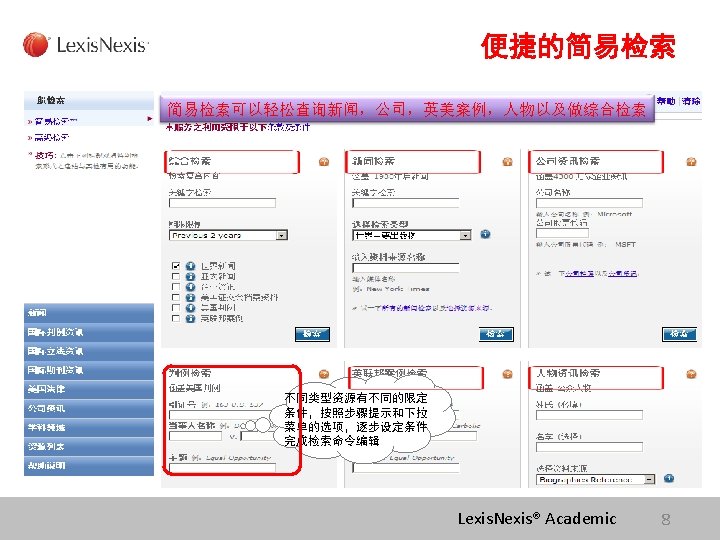Open help icon beside 综合检索 panel title
The image size is (720, 540).
[324, 162]
